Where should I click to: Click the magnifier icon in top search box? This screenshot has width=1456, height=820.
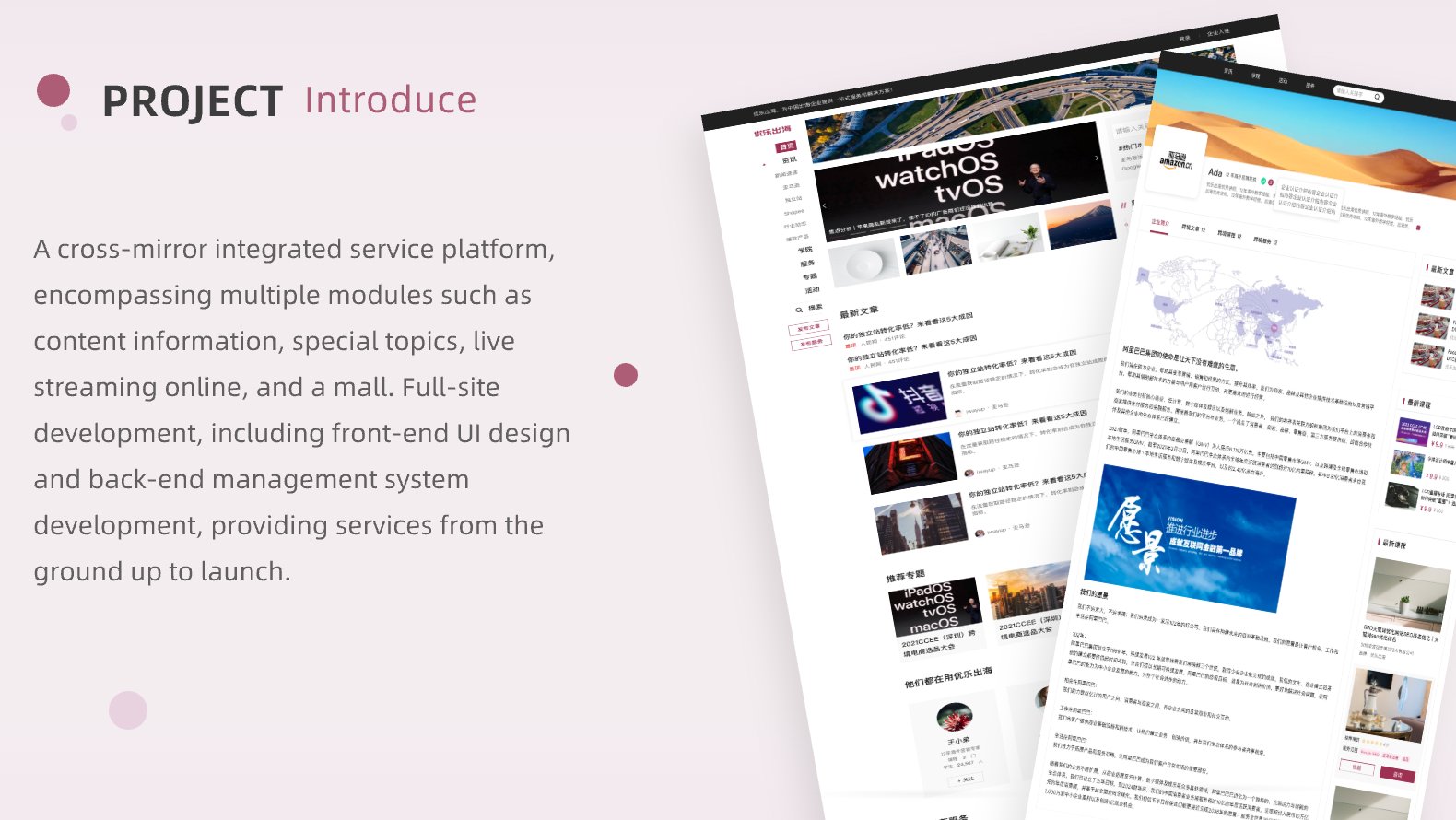point(1377,97)
